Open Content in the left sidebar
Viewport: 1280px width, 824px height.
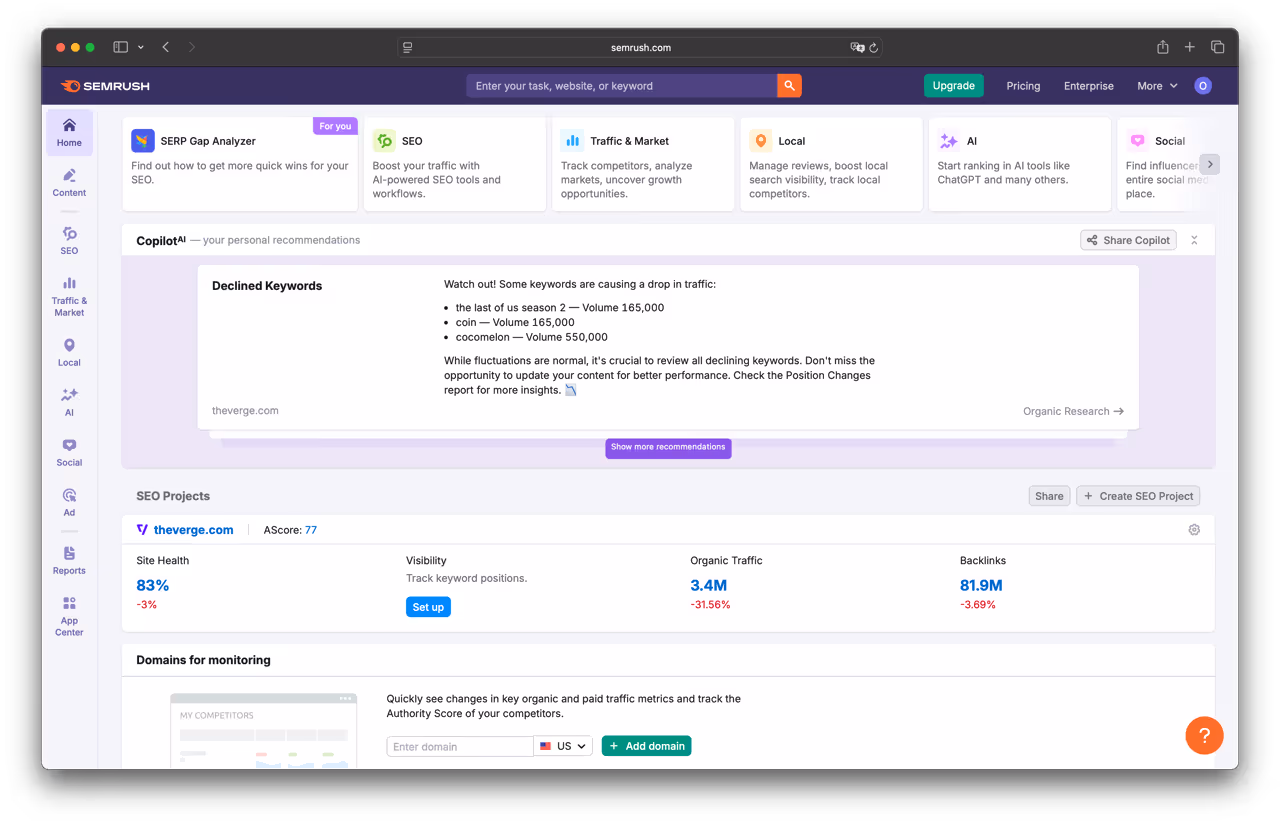coord(69,182)
